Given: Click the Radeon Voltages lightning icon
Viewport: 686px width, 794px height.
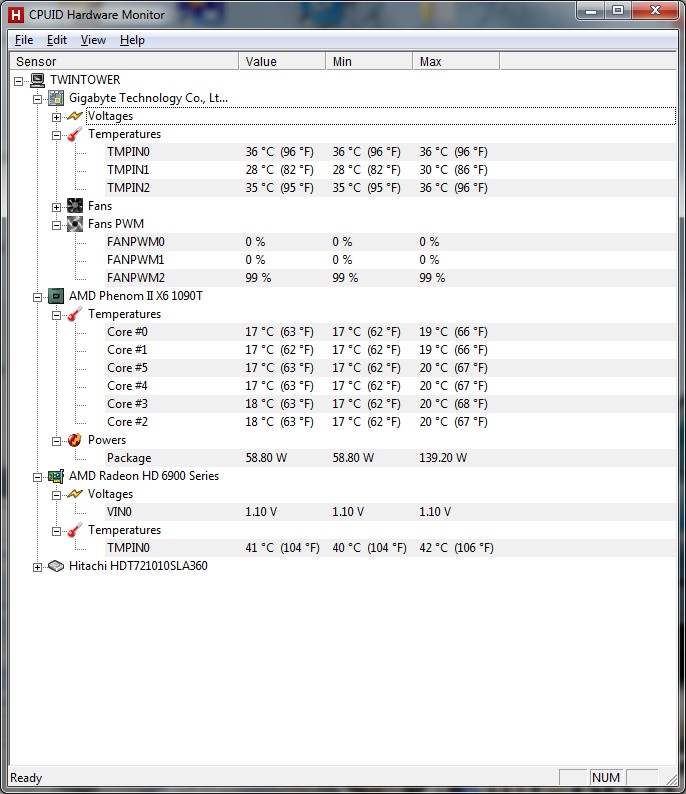Looking at the screenshot, I should (x=75, y=494).
